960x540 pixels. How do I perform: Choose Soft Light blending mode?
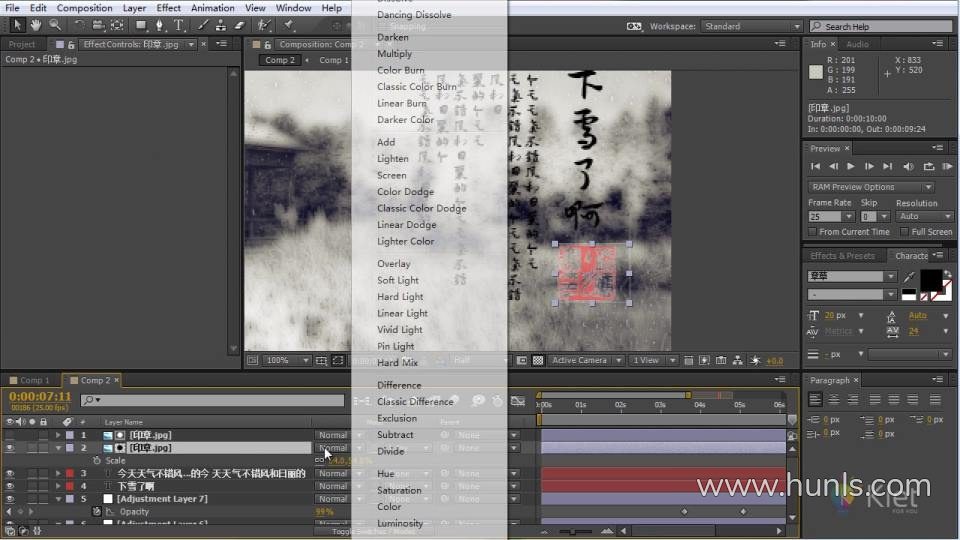(397, 280)
